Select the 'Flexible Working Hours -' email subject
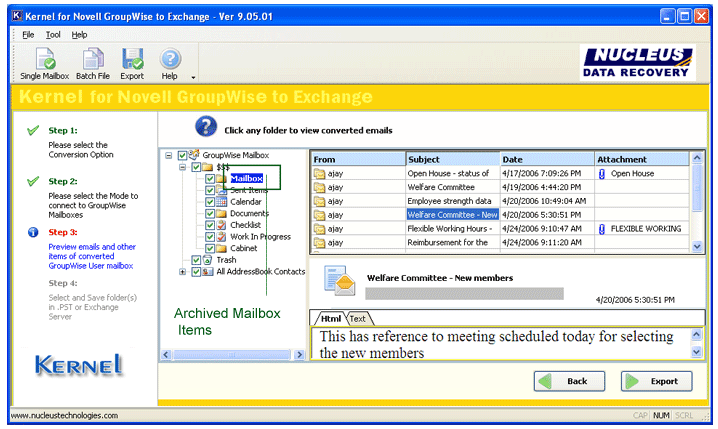Image resolution: width=718 pixels, height=429 pixels. (450, 228)
